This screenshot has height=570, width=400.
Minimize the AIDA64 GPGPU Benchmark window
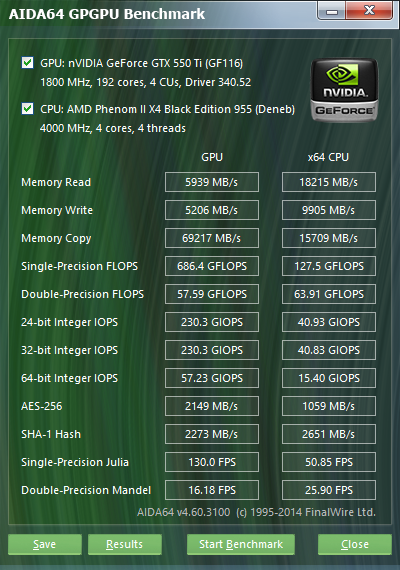click(x=332, y=11)
